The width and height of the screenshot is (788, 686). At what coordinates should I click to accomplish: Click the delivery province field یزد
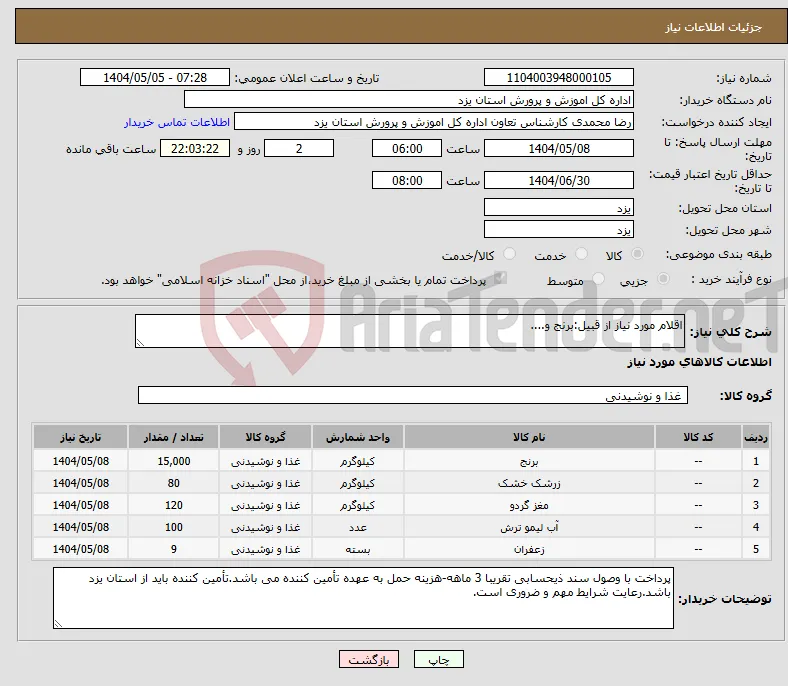click(558, 207)
